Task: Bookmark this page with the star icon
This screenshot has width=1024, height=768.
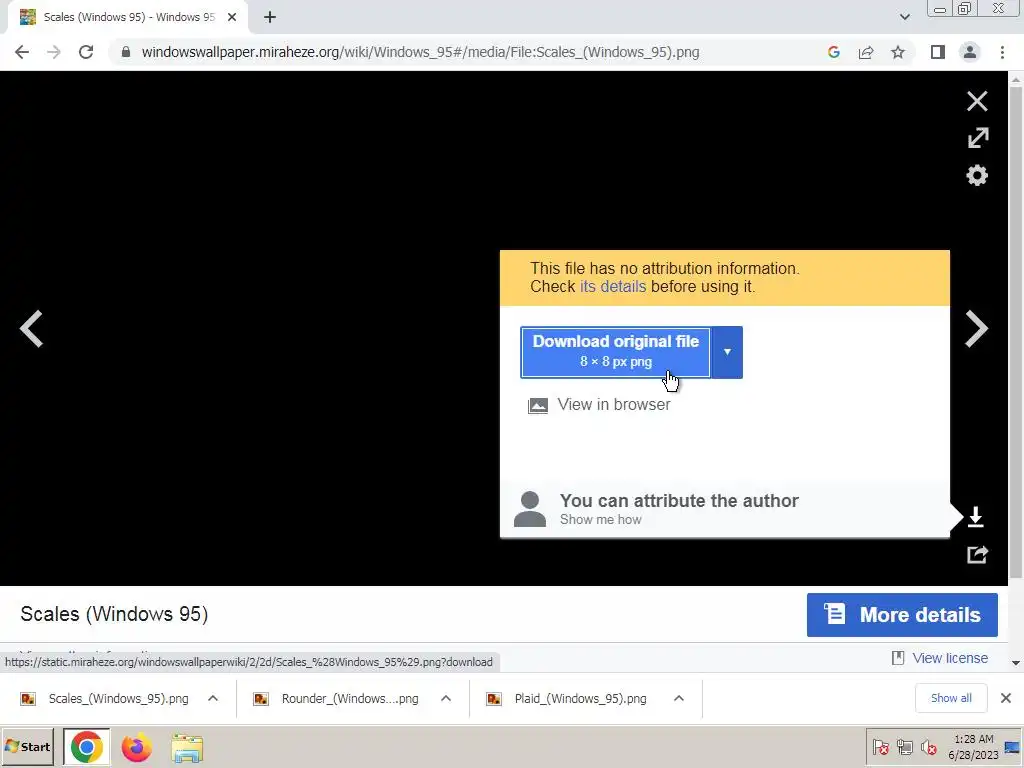Action: 898,52
